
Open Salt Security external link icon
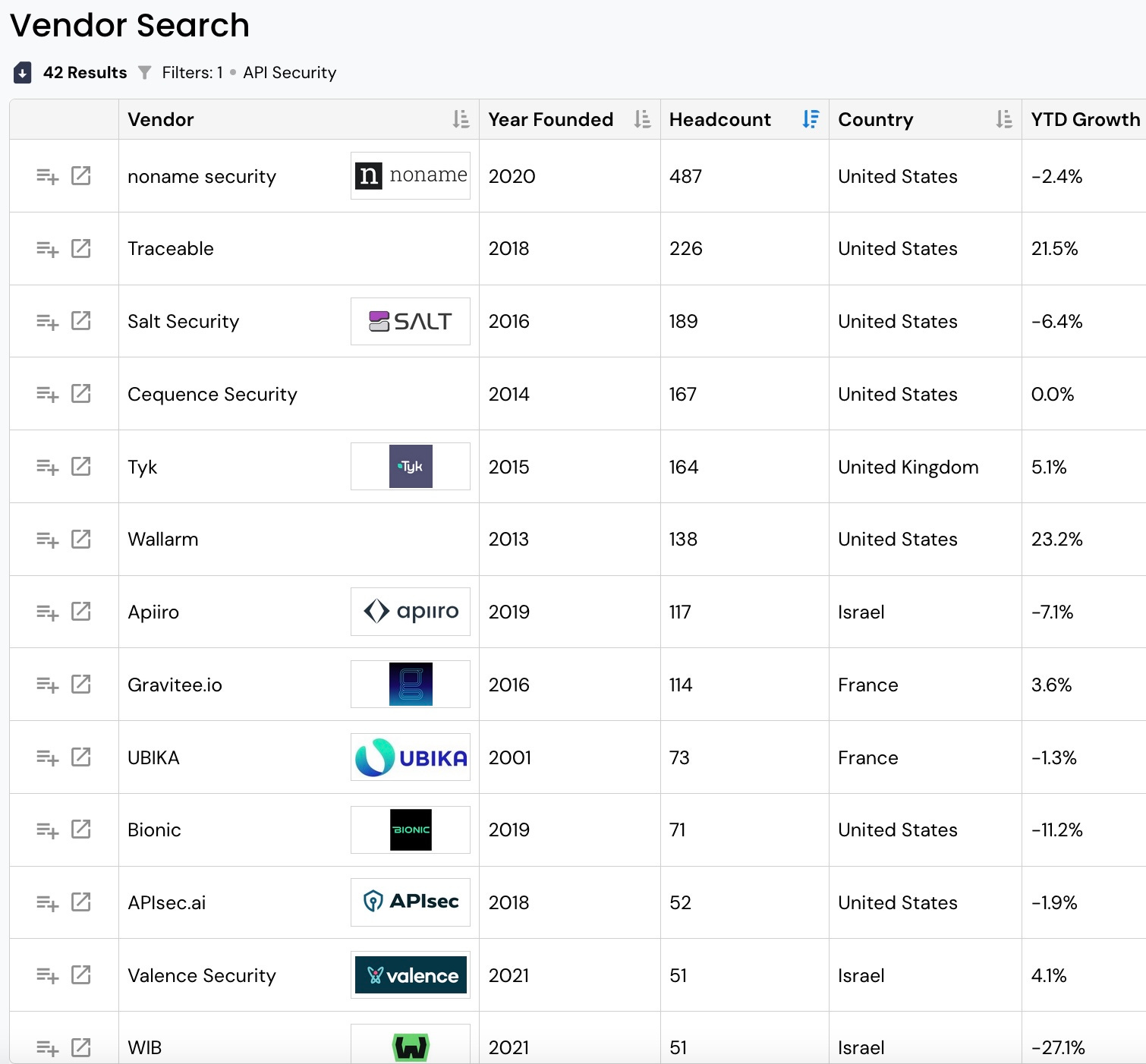coord(80,321)
